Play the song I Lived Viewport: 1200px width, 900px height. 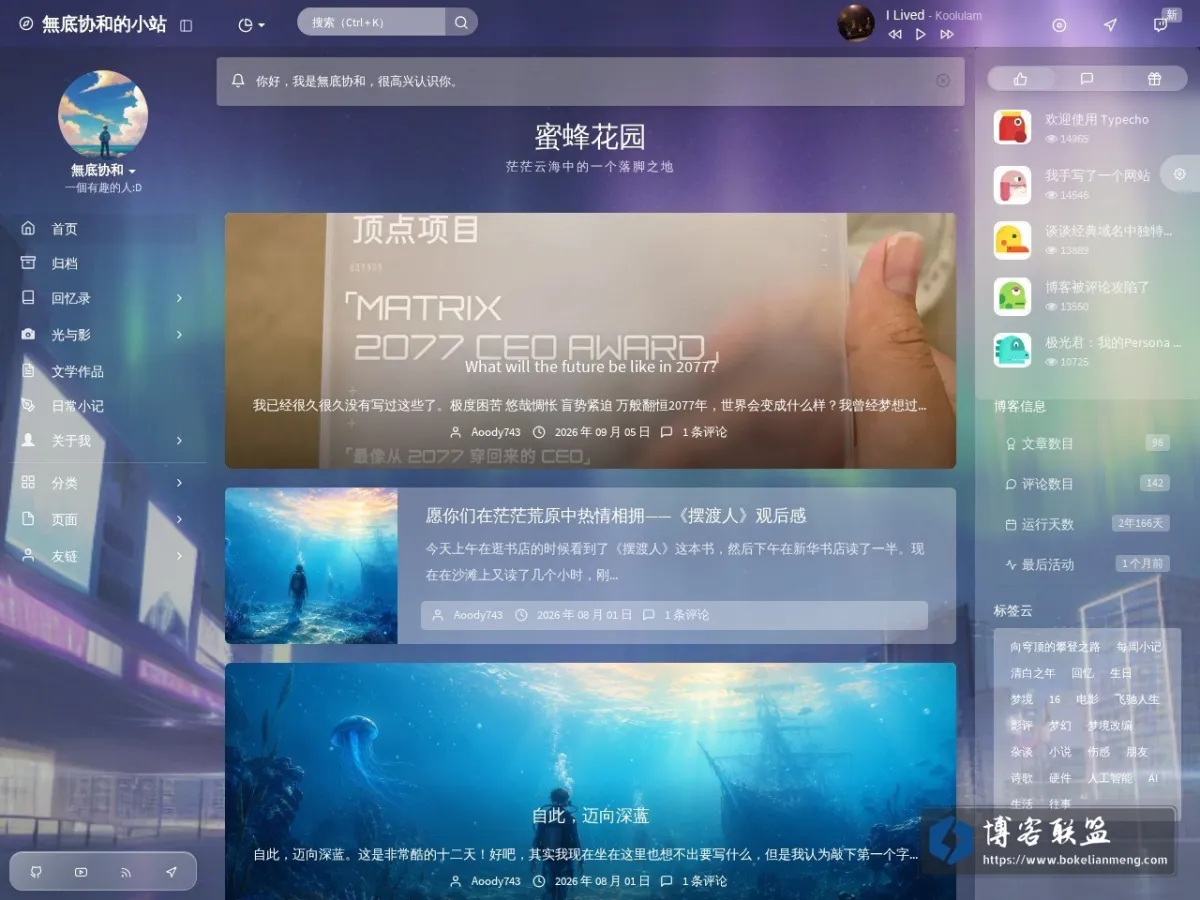tap(921, 34)
